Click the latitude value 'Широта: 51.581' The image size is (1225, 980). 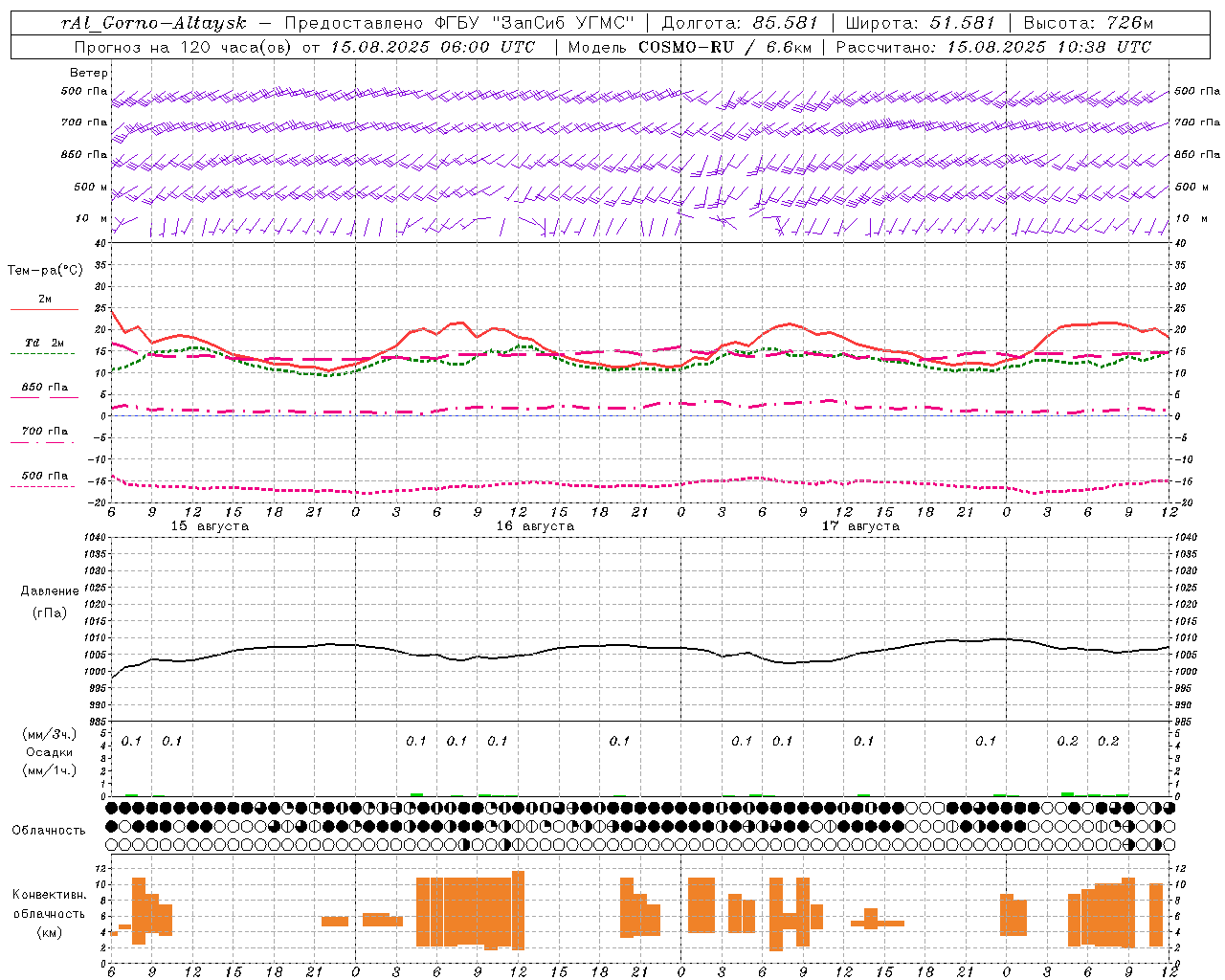pos(920,23)
